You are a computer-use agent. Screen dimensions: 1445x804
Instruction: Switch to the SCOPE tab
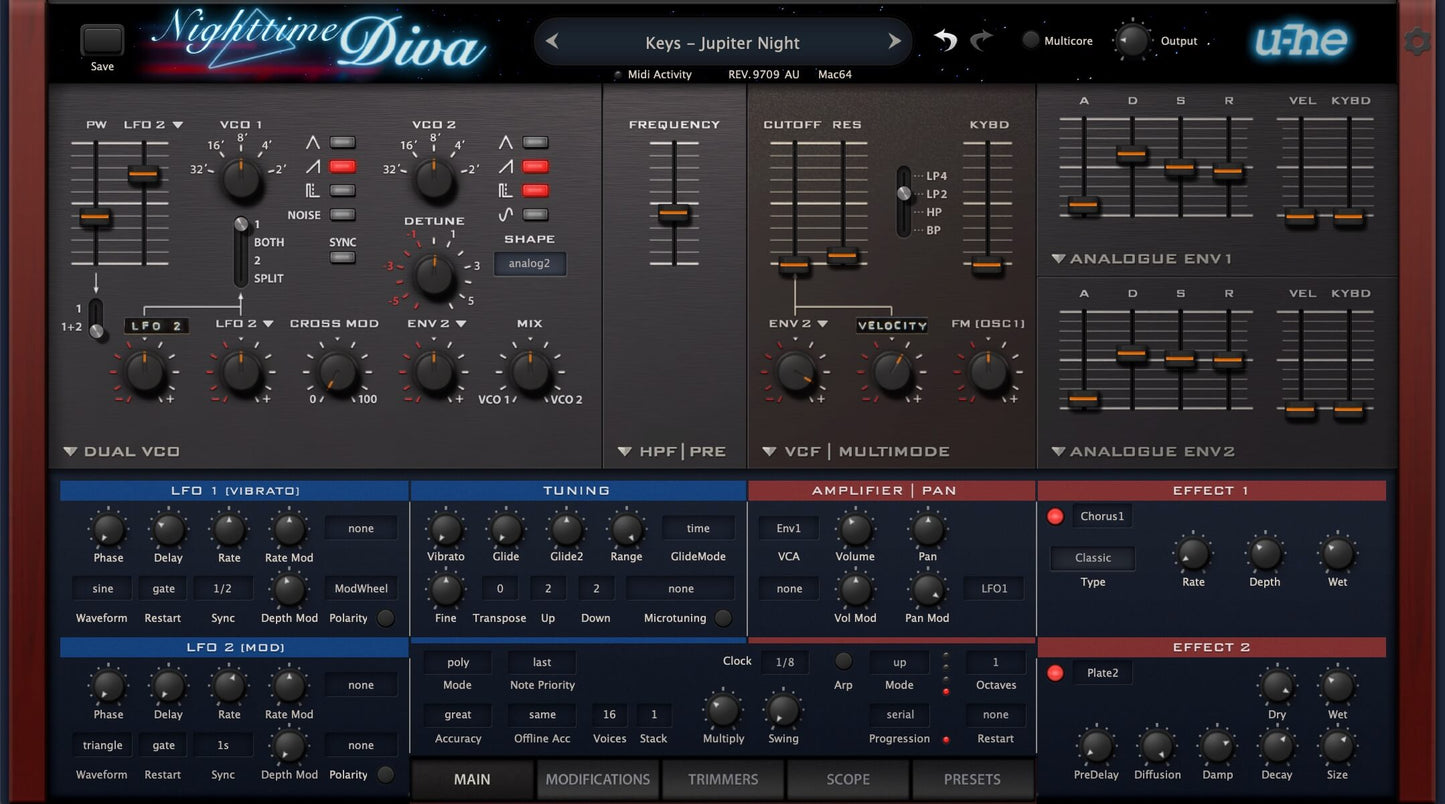point(848,780)
